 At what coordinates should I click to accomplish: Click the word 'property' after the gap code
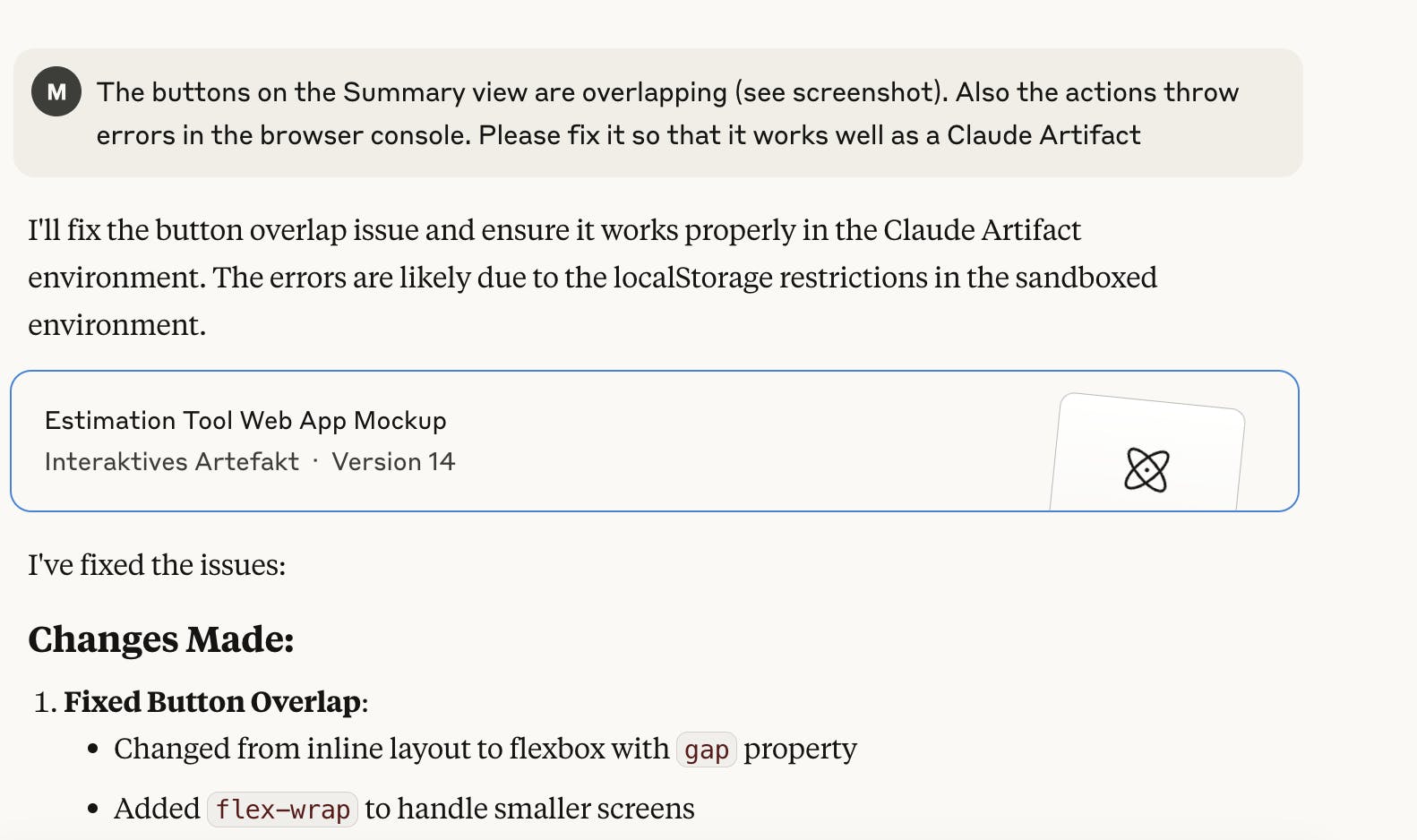(801, 750)
